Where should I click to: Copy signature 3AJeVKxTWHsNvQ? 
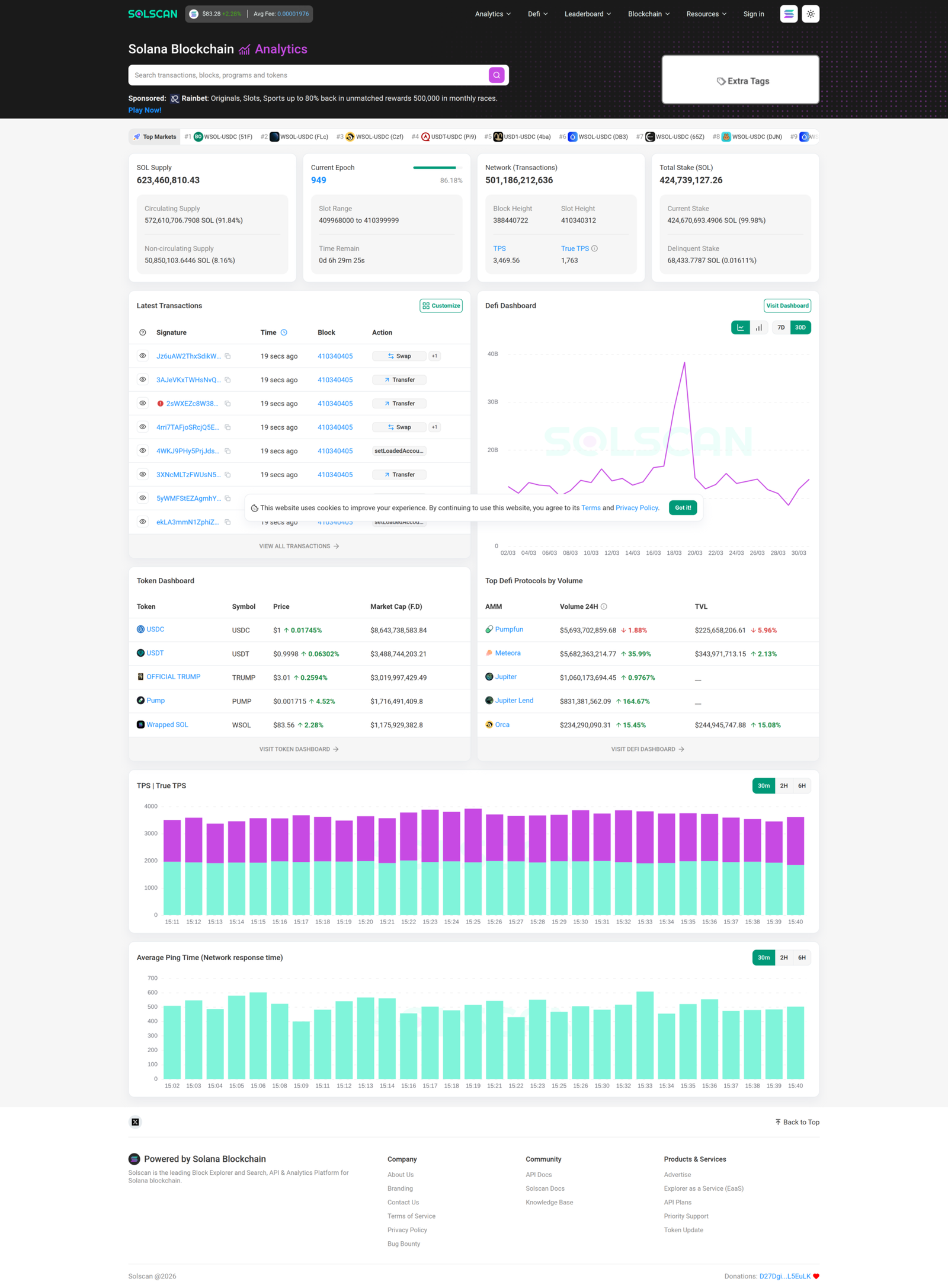[x=228, y=380]
